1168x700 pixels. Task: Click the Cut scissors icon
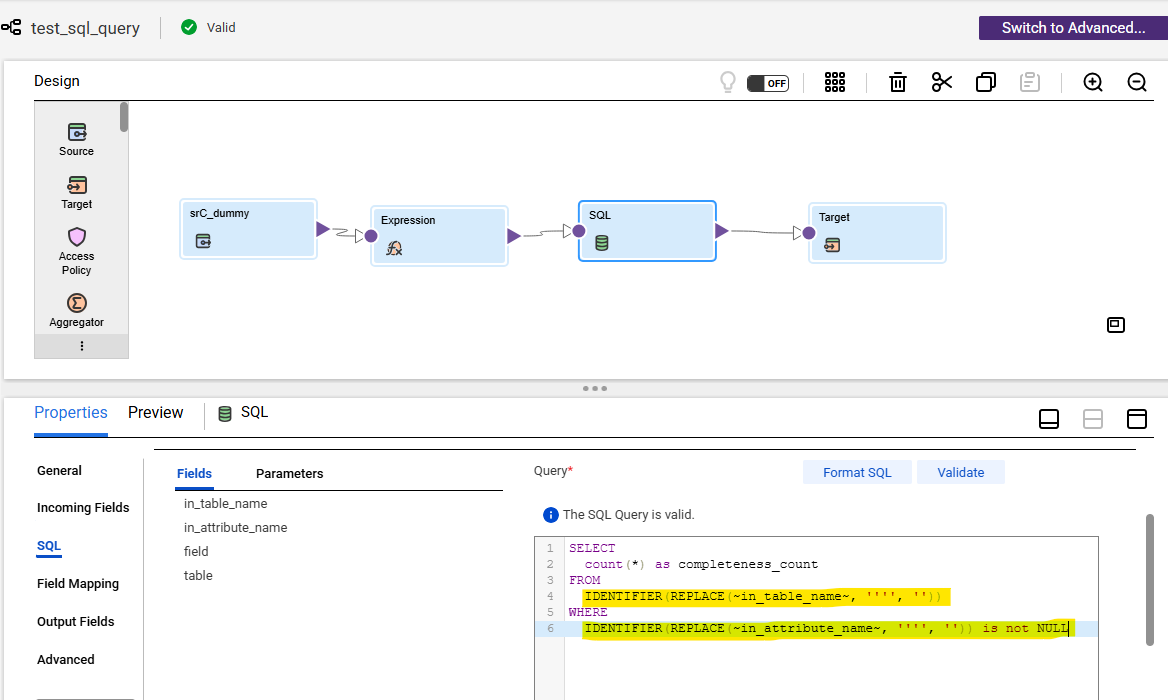pos(942,83)
